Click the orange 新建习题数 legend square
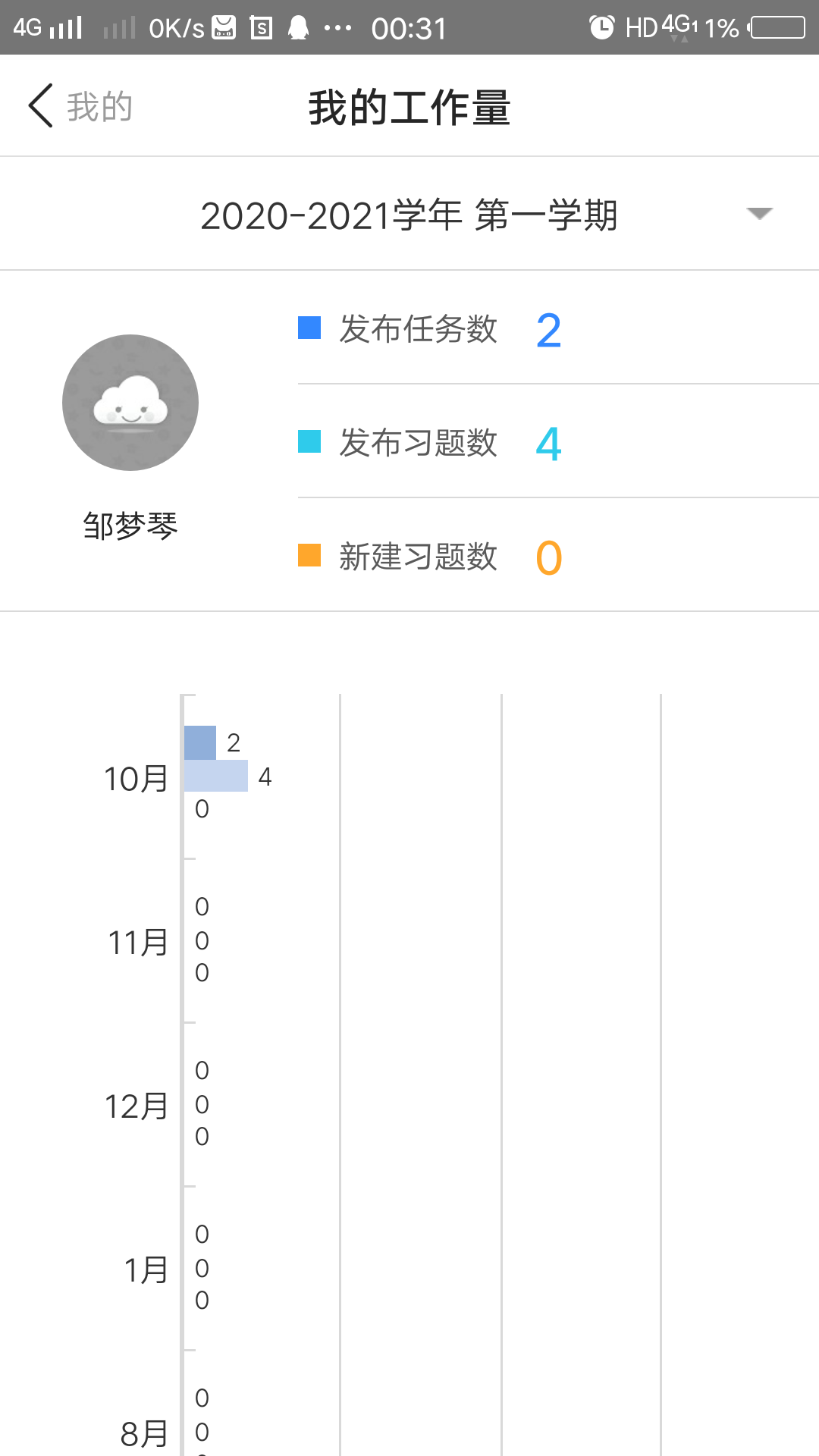 click(x=309, y=555)
